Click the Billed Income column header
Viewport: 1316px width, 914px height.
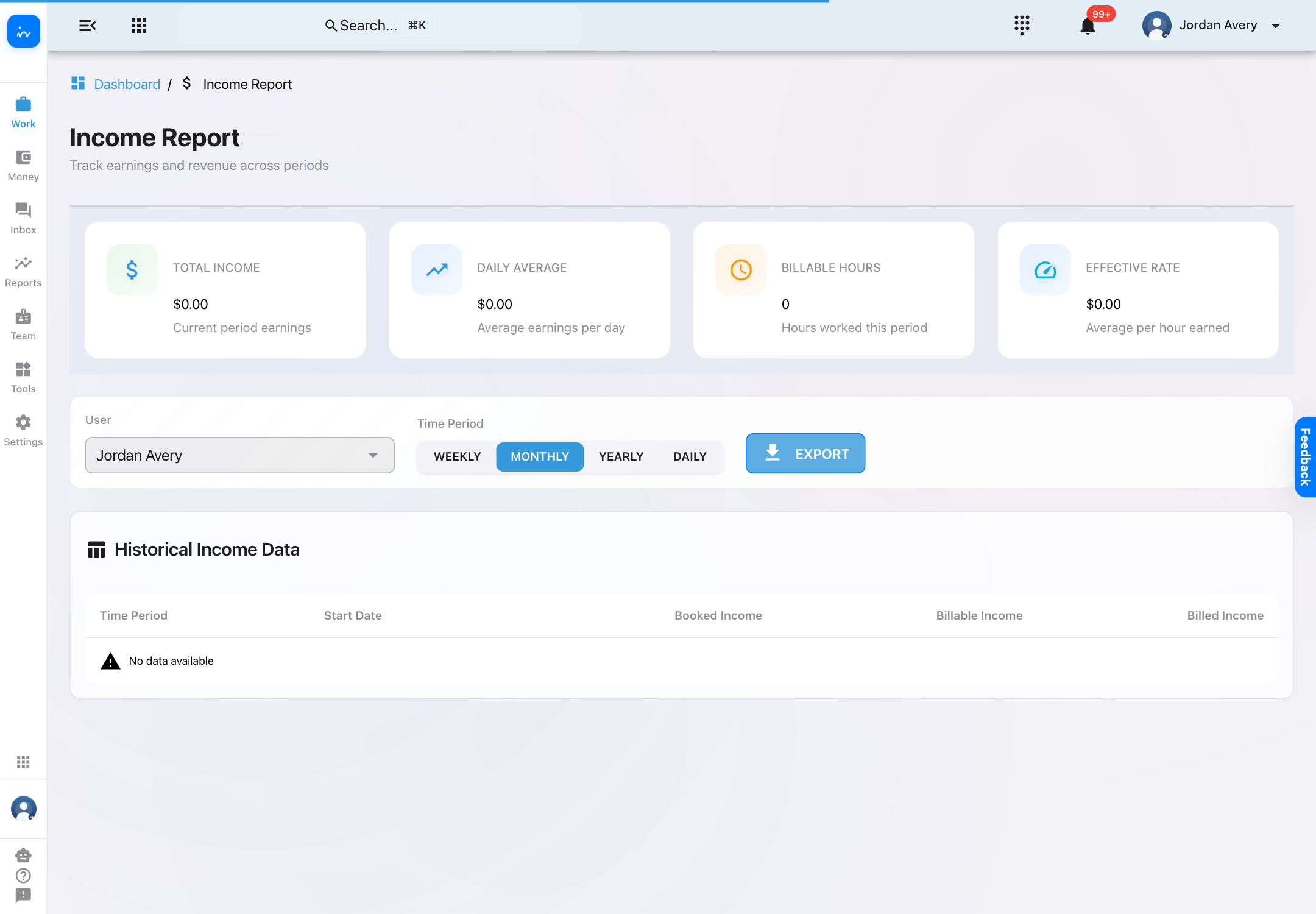1225,615
